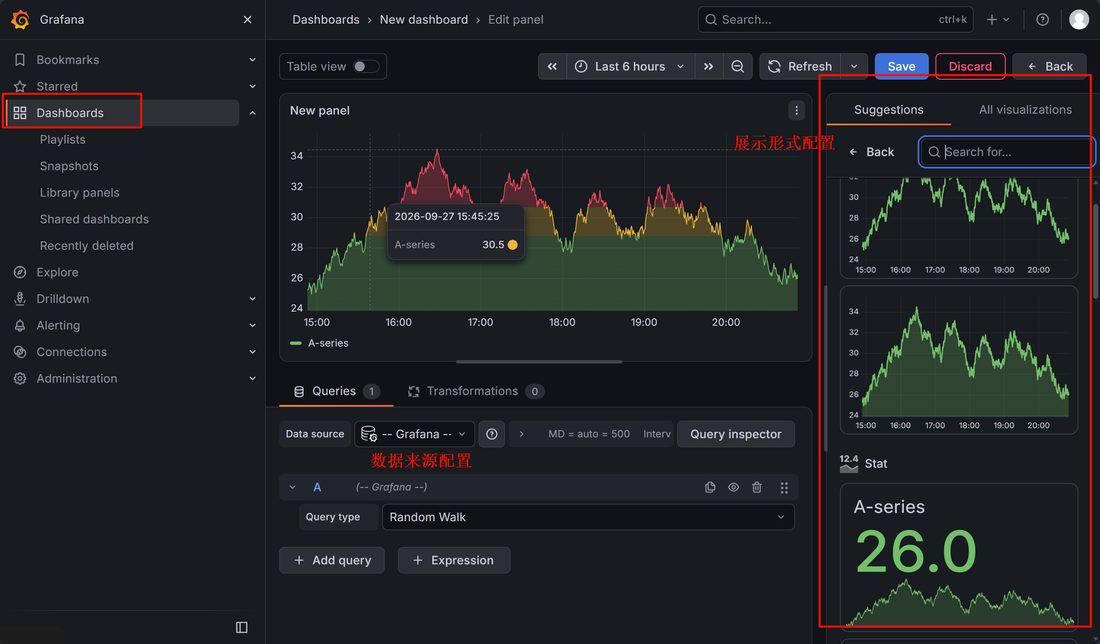Close the navigation menu with the X icon
Image resolution: width=1100 pixels, height=644 pixels.
pos(247,20)
